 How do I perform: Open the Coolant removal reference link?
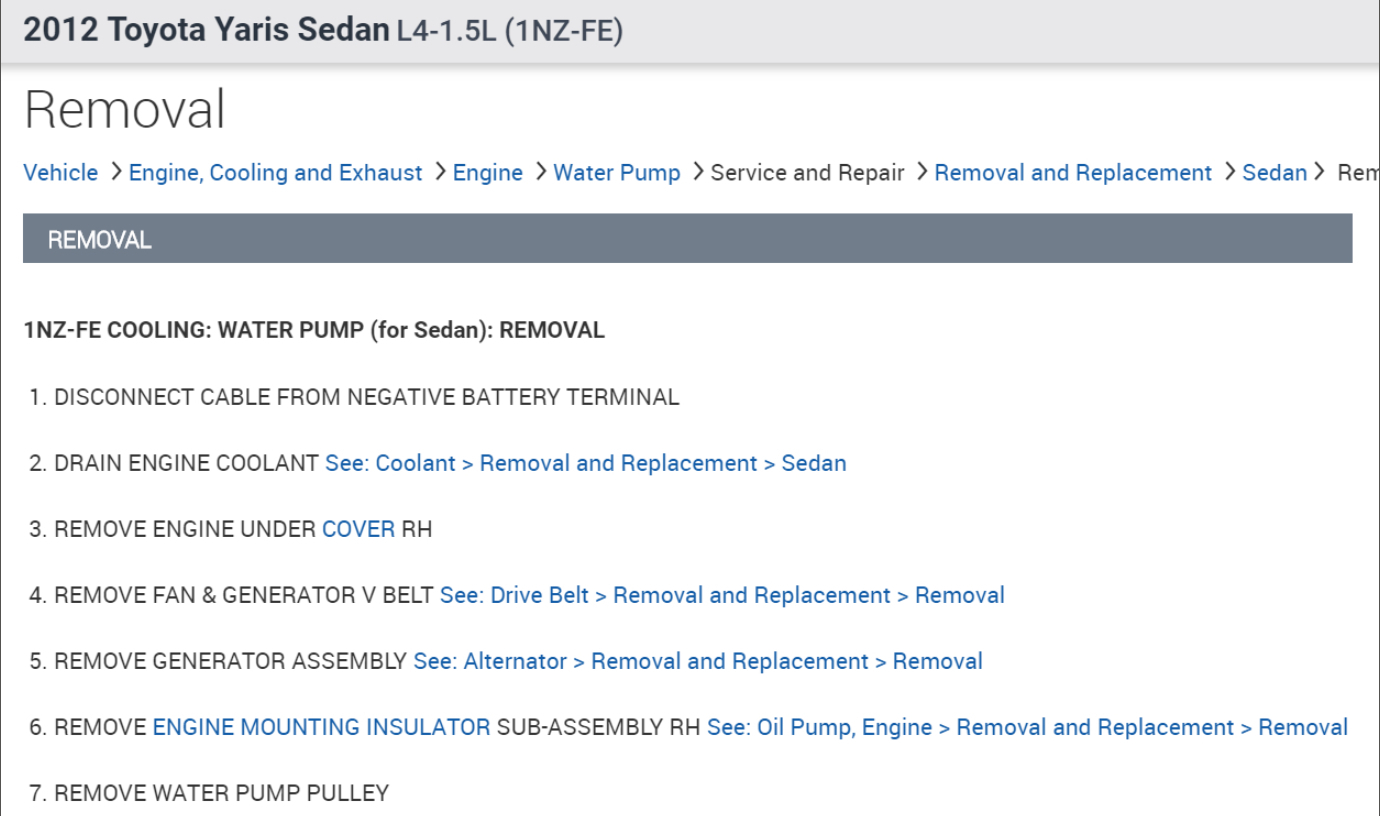[x=585, y=463]
